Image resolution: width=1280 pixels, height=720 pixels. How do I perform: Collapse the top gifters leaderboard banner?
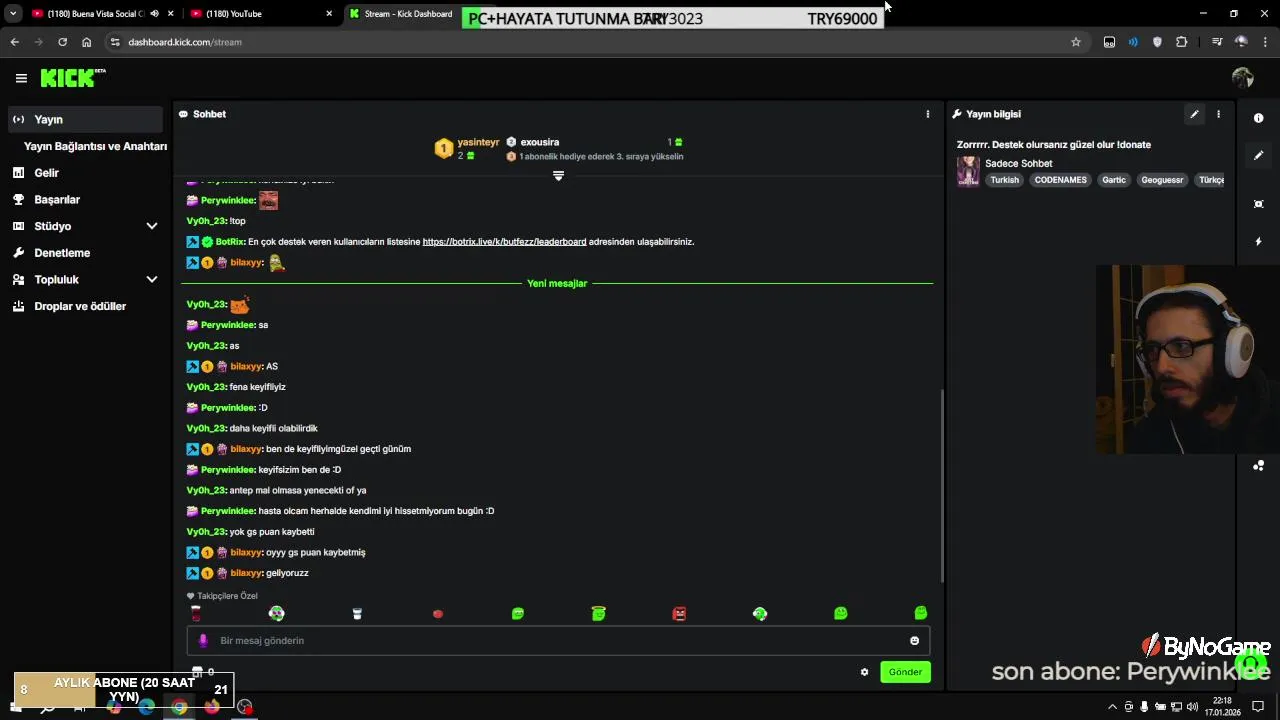coord(558,176)
